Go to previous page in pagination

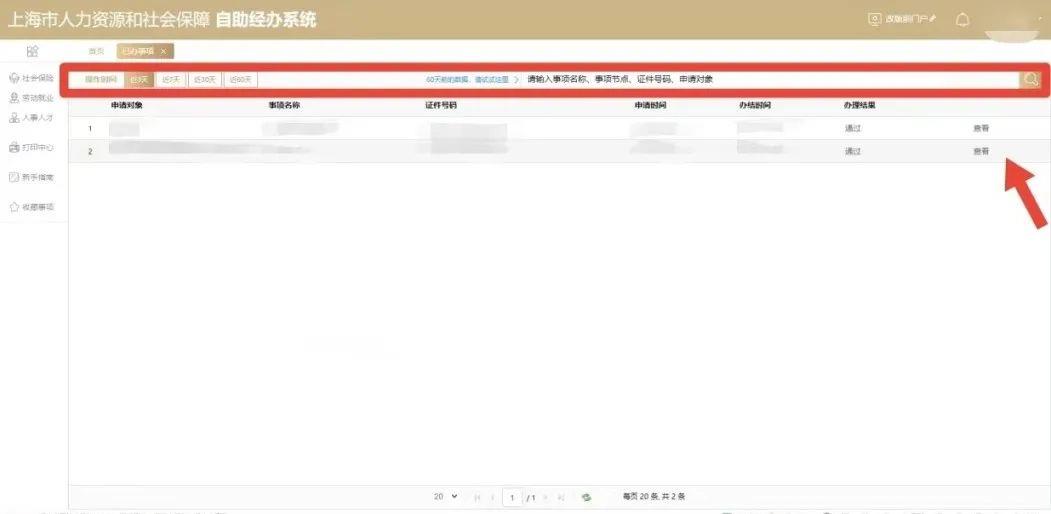[493, 498]
